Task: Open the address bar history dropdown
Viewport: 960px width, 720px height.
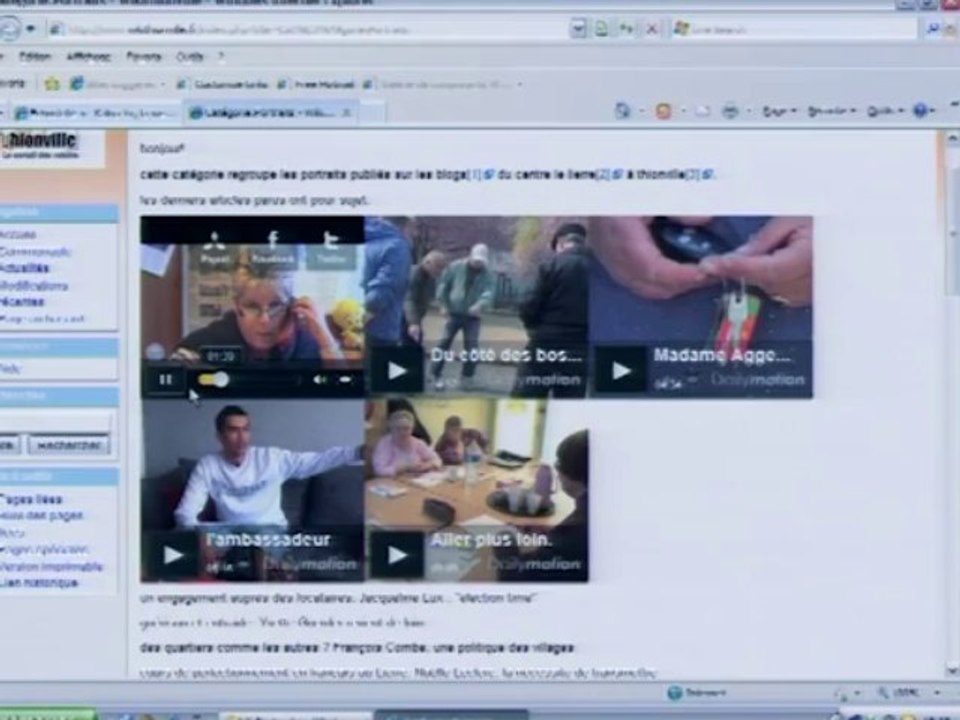Action: coord(578,29)
